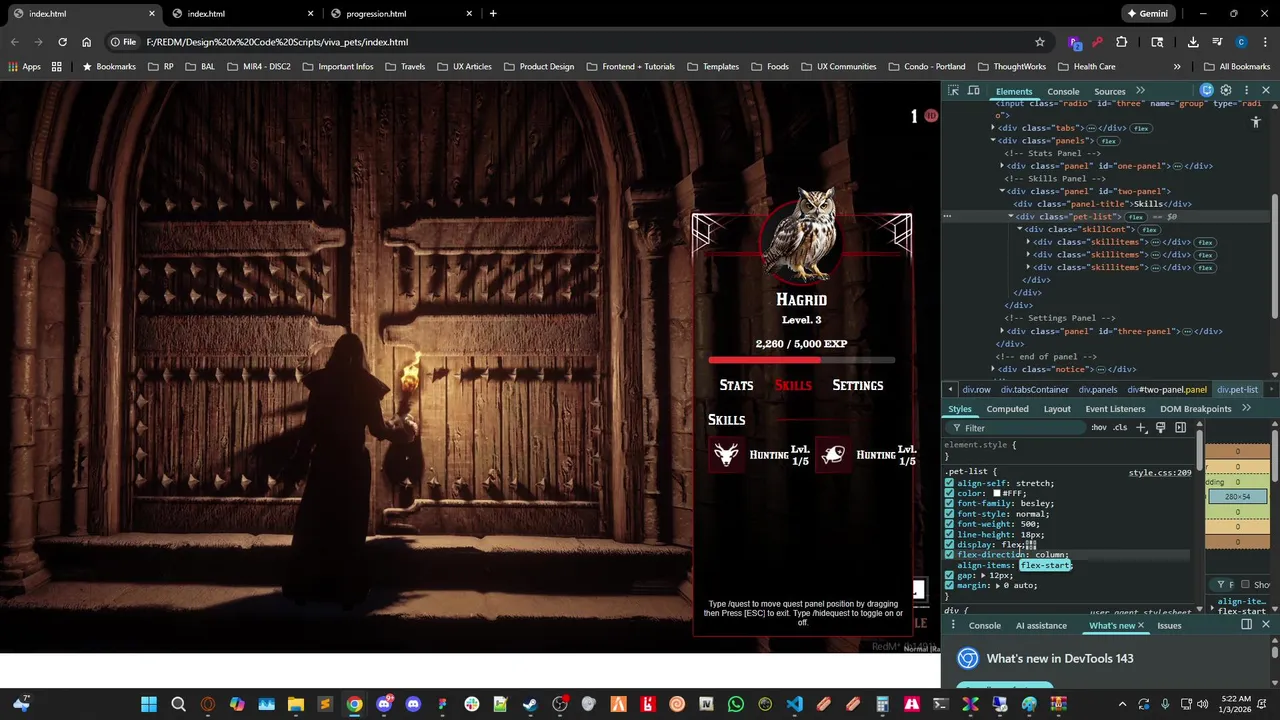Collapse the div class panels node
Viewport: 1280px width, 720px height.
point(993,141)
